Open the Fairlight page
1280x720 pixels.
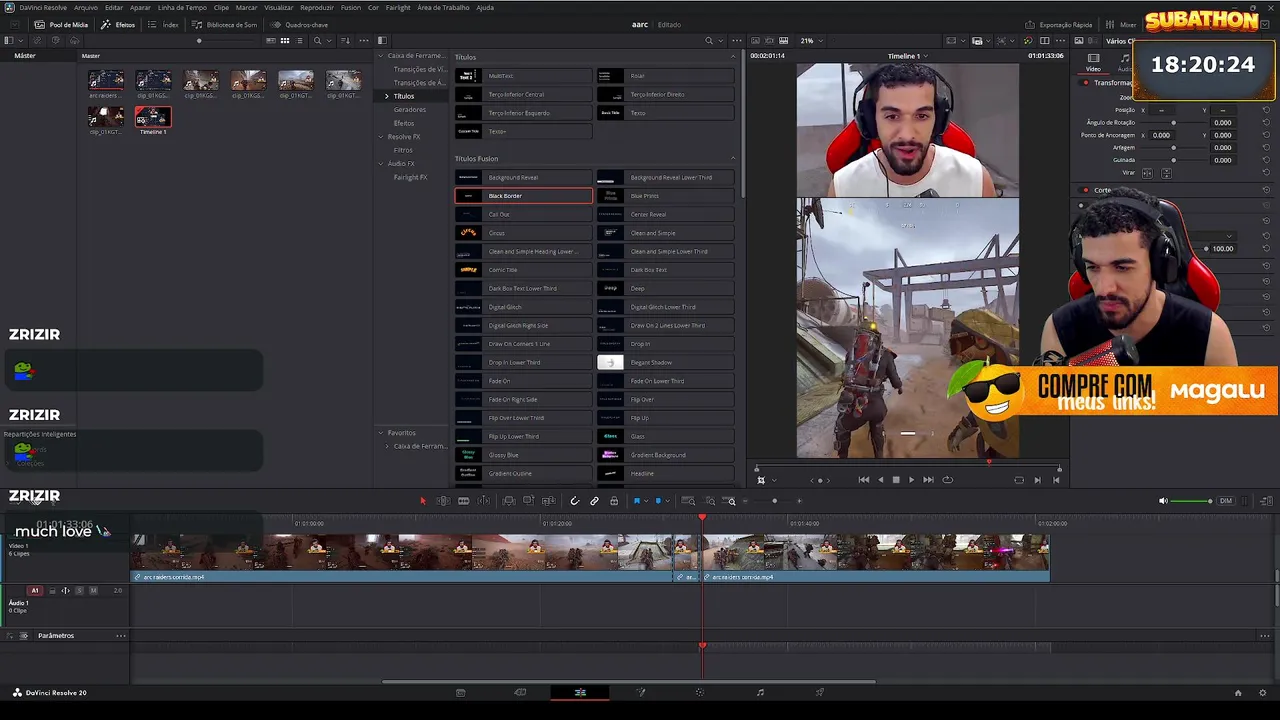point(760,692)
